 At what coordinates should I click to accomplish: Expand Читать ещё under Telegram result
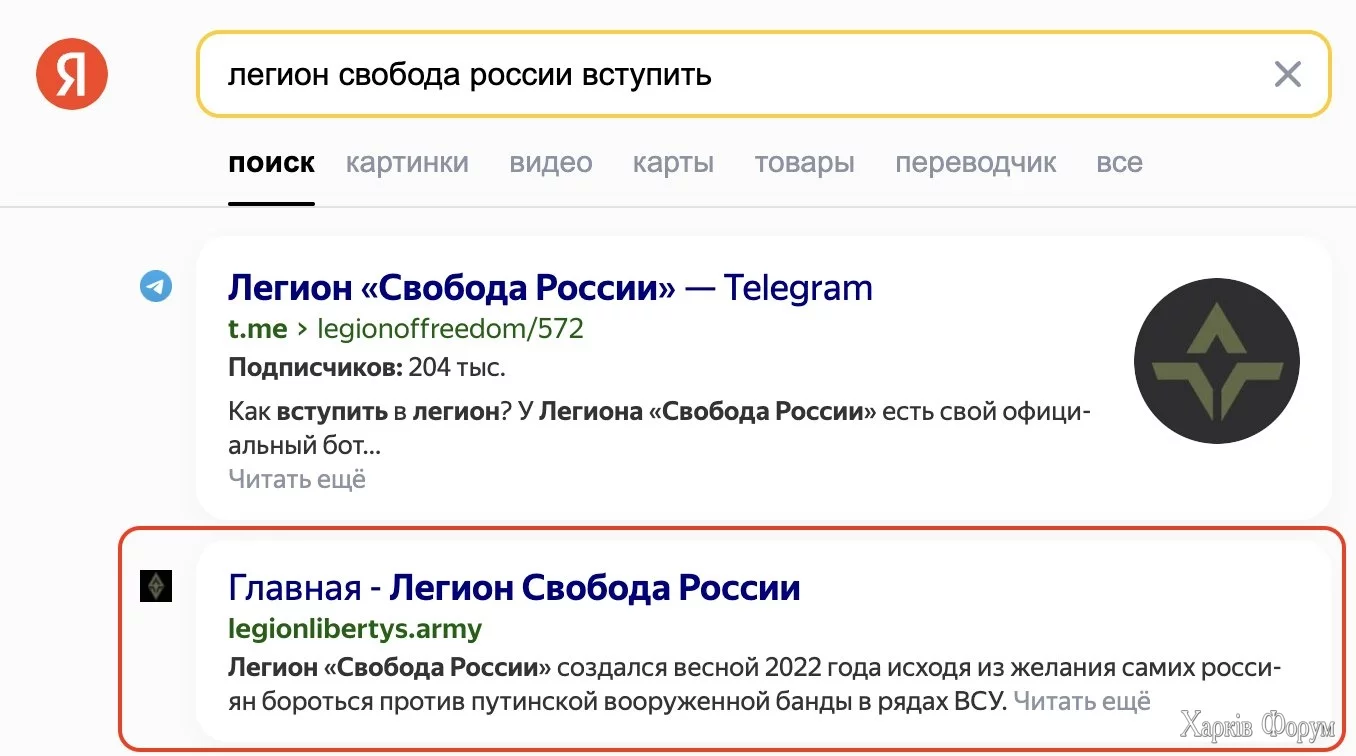point(297,479)
